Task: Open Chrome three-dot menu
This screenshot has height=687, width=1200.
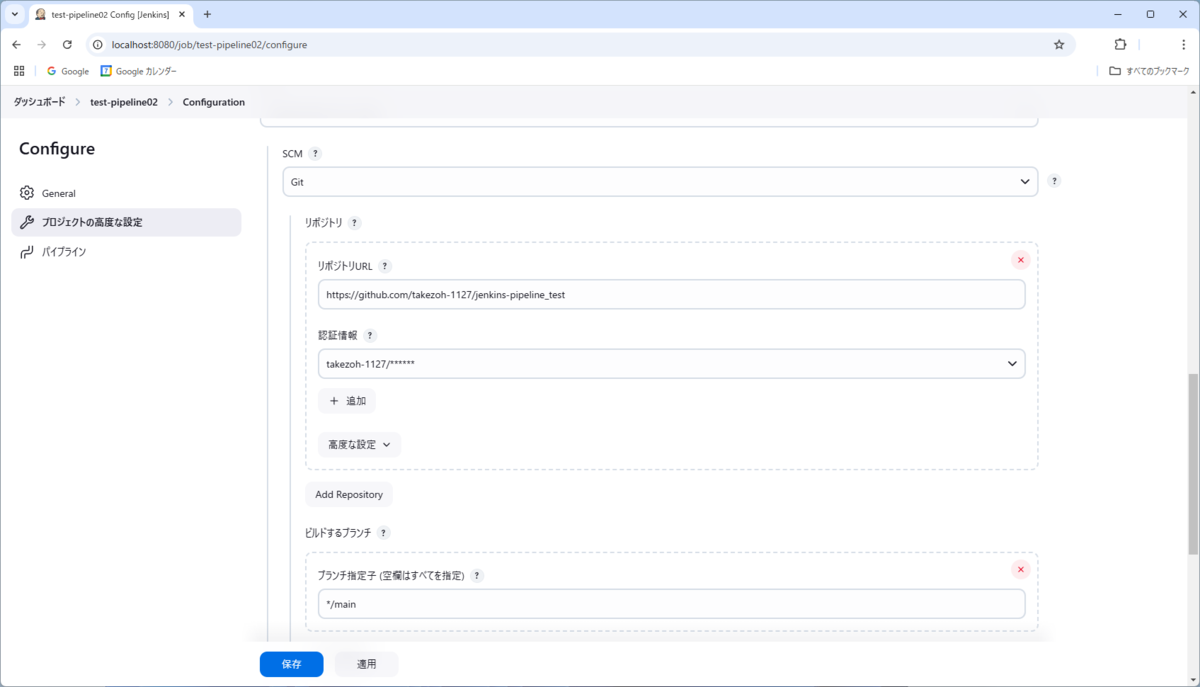Action: (1183, 45)
